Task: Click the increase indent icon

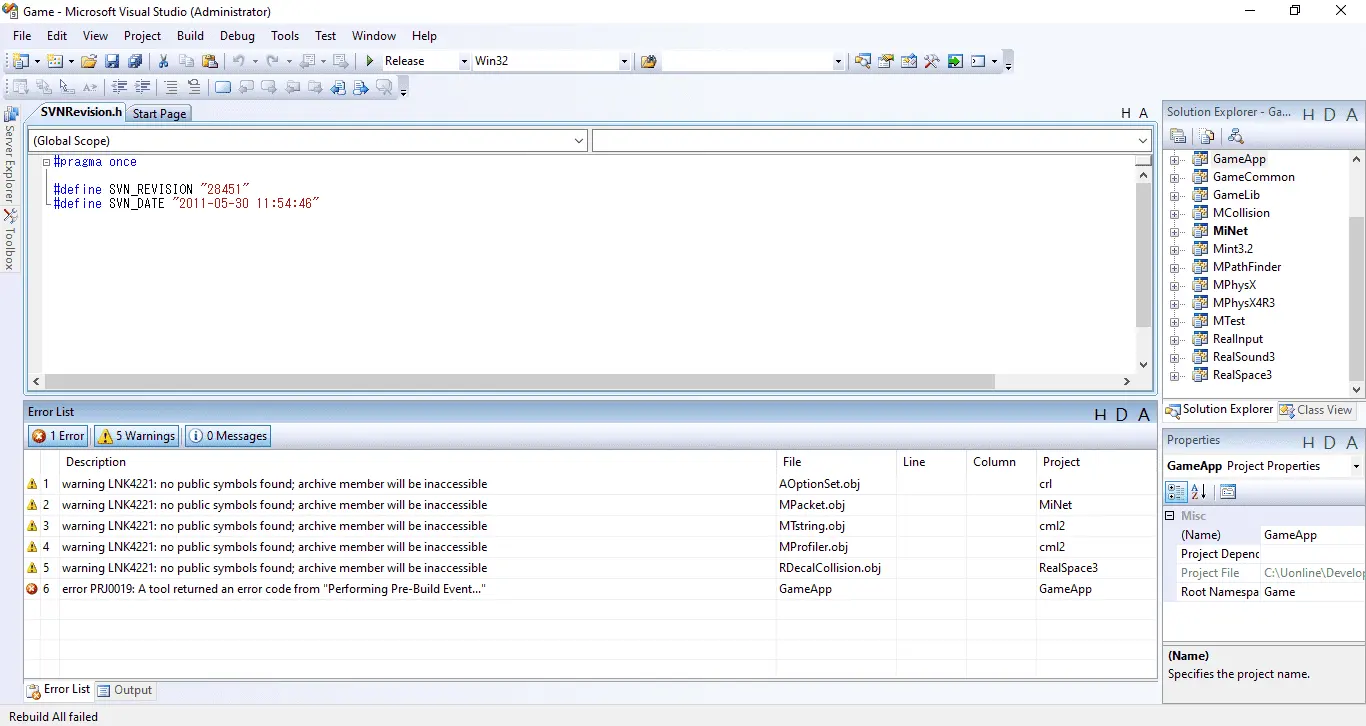Action: (x=143, y=87)
